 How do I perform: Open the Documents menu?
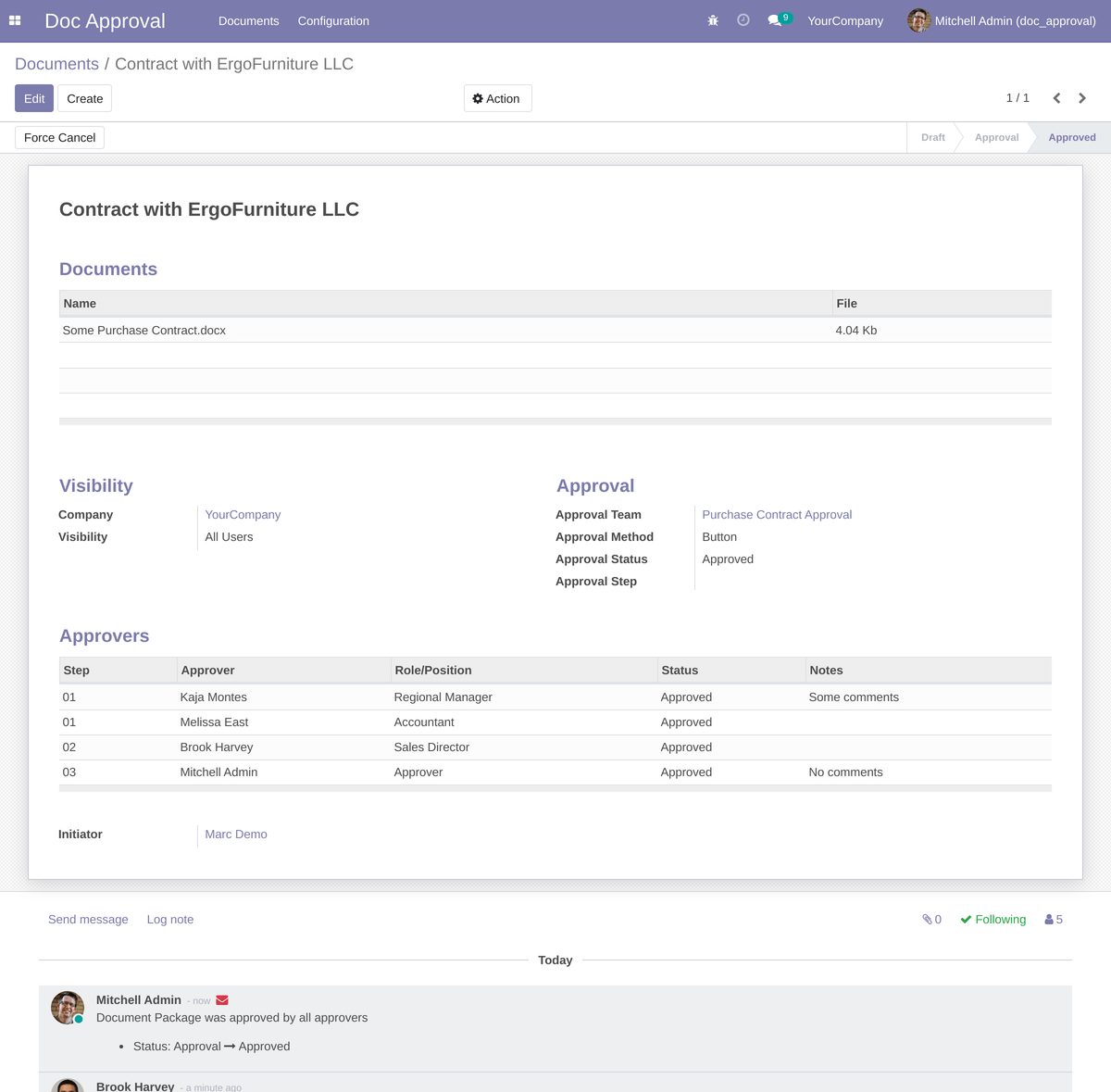[x=248, y=20]
